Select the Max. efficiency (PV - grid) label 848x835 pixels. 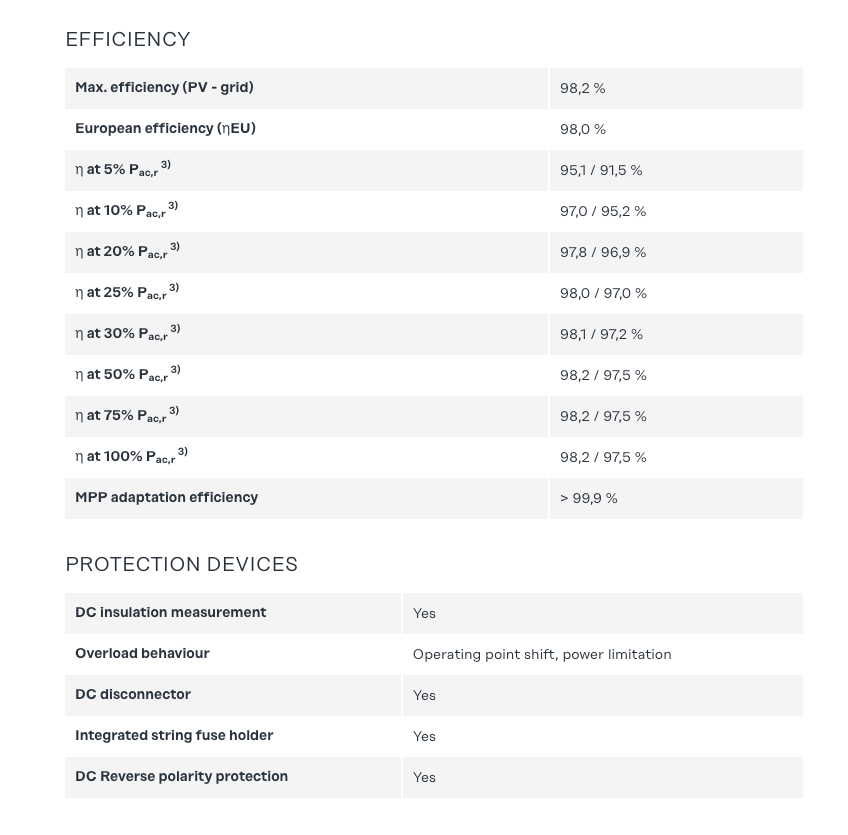[164, 88]
